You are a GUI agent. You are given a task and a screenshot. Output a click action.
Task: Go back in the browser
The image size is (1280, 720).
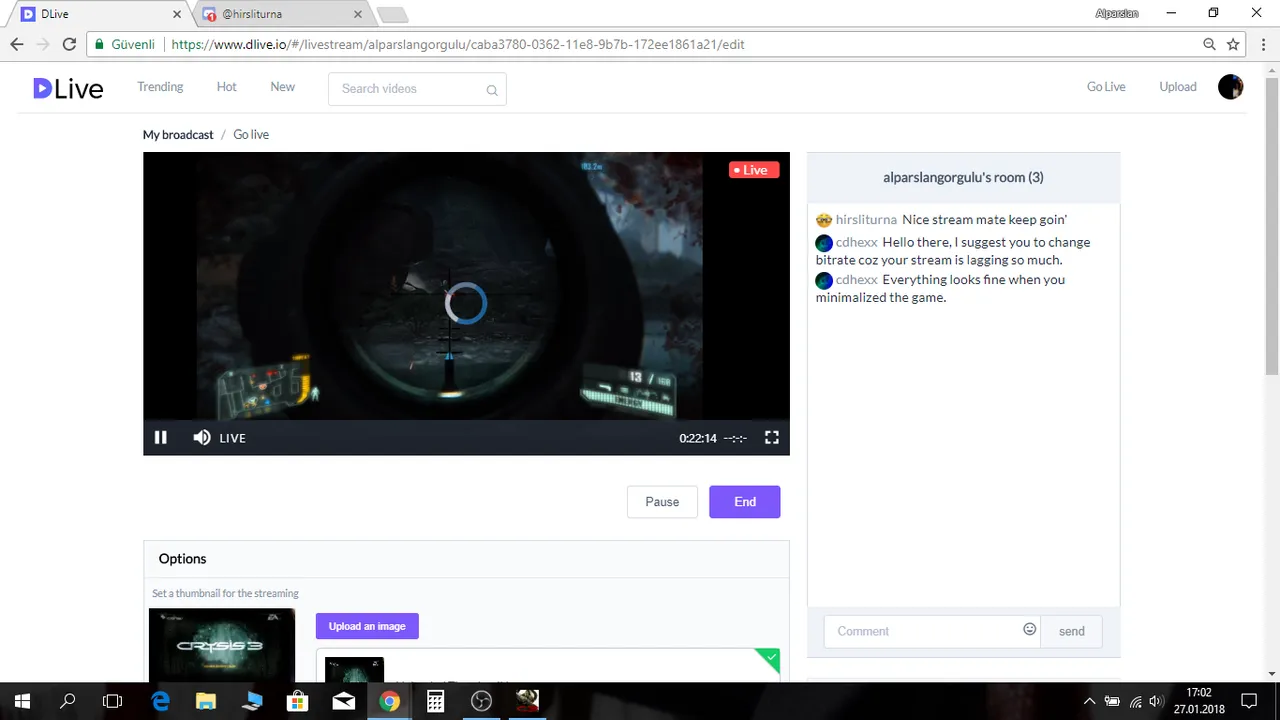[17, 44]
